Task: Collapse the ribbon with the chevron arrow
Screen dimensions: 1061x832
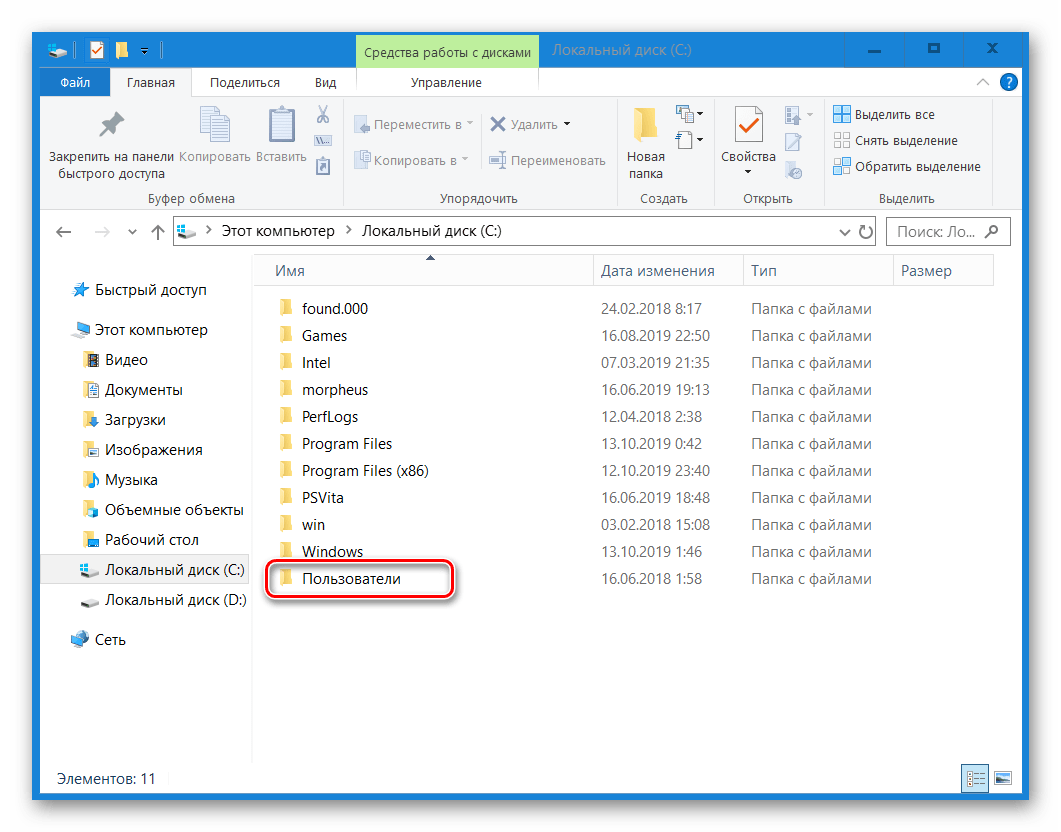Action: coord(984,82)
